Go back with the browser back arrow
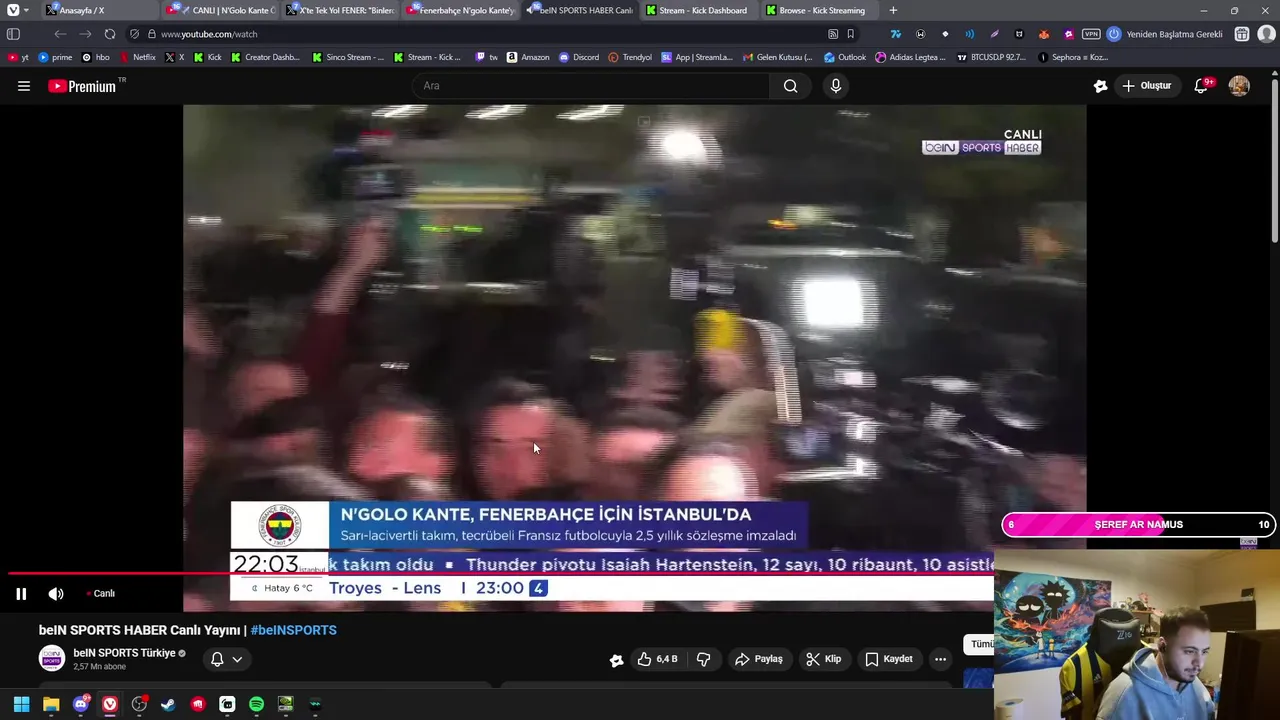The height and width of the screenshot is (720, 1280). coord(60,34)
